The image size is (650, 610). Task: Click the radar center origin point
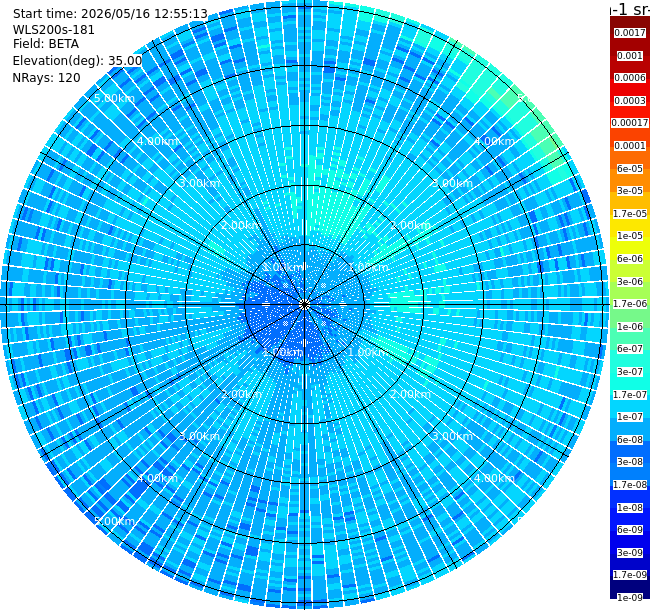click(305, 305)
